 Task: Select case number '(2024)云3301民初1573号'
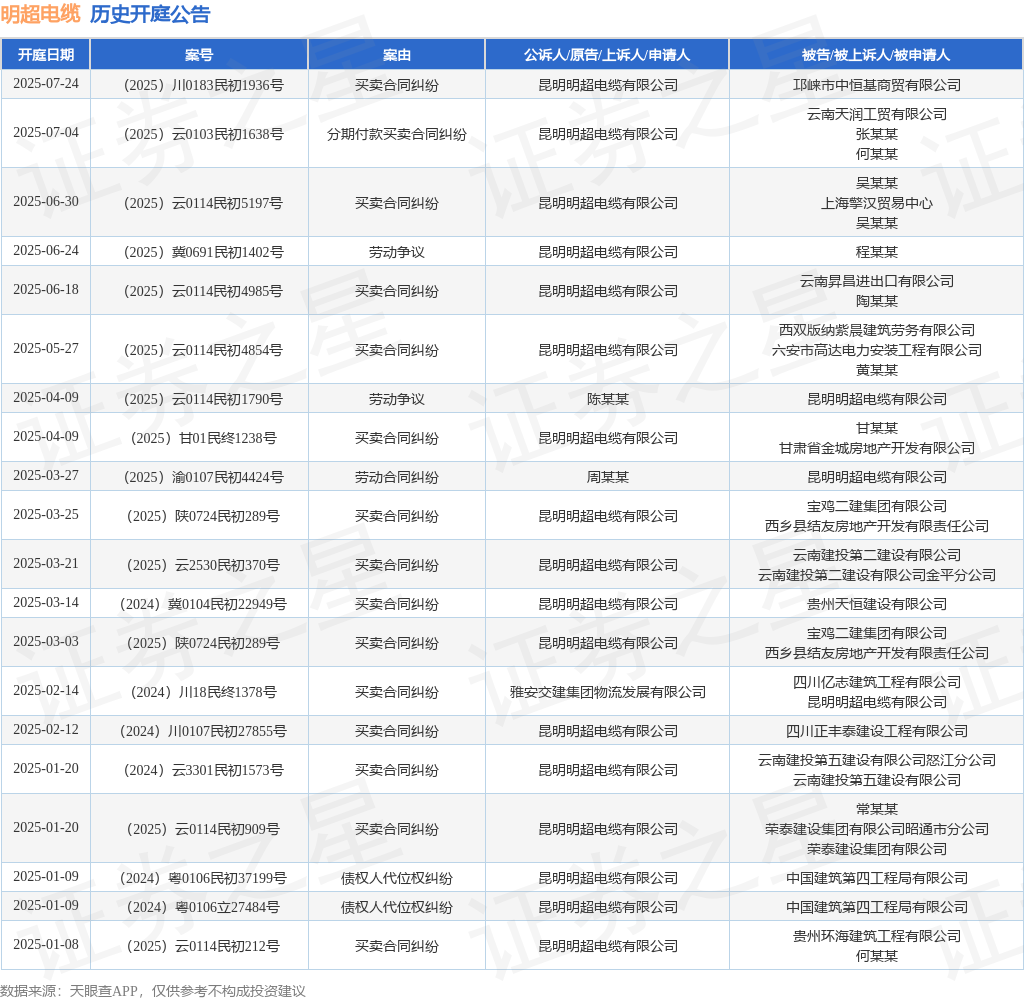203,771
